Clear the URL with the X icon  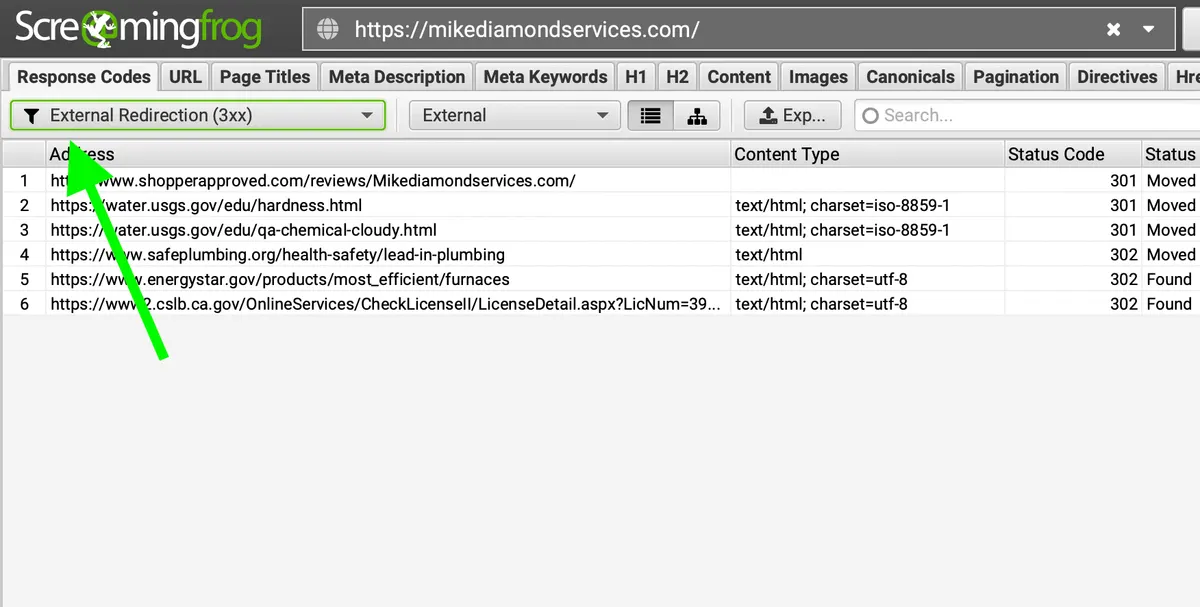tap(1113, 30)
